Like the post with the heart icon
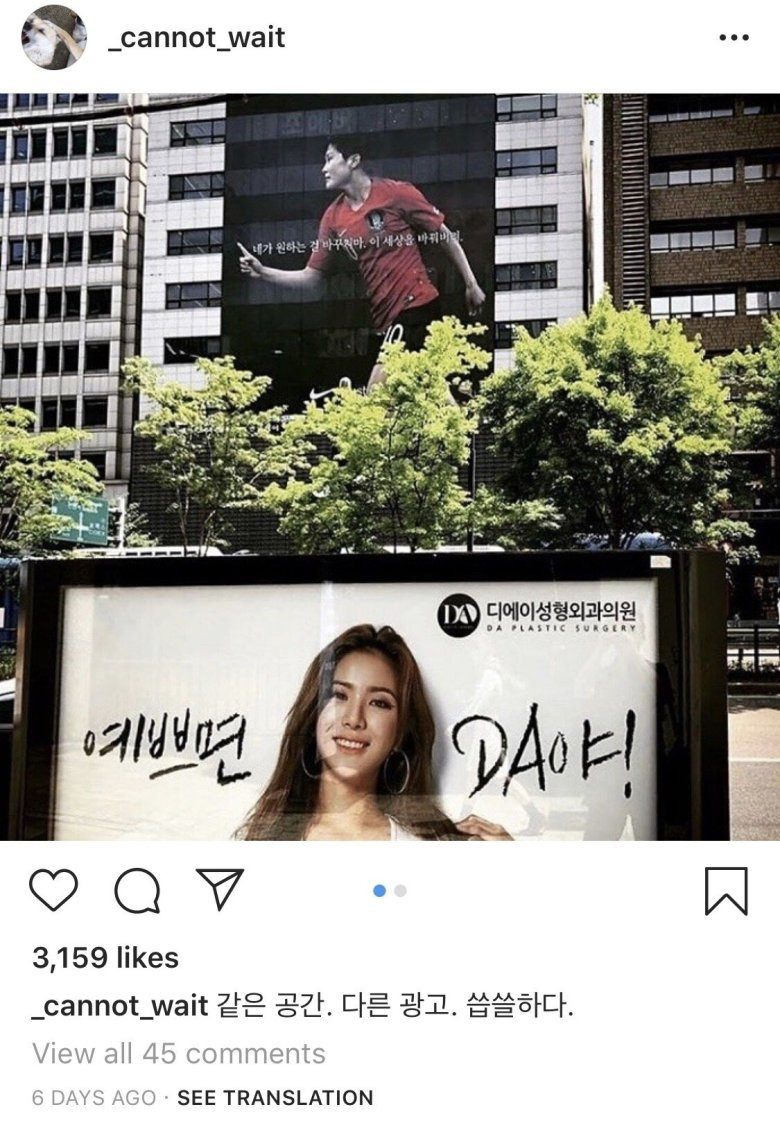This screenshot has height=1132, width=780. [53, 890]
